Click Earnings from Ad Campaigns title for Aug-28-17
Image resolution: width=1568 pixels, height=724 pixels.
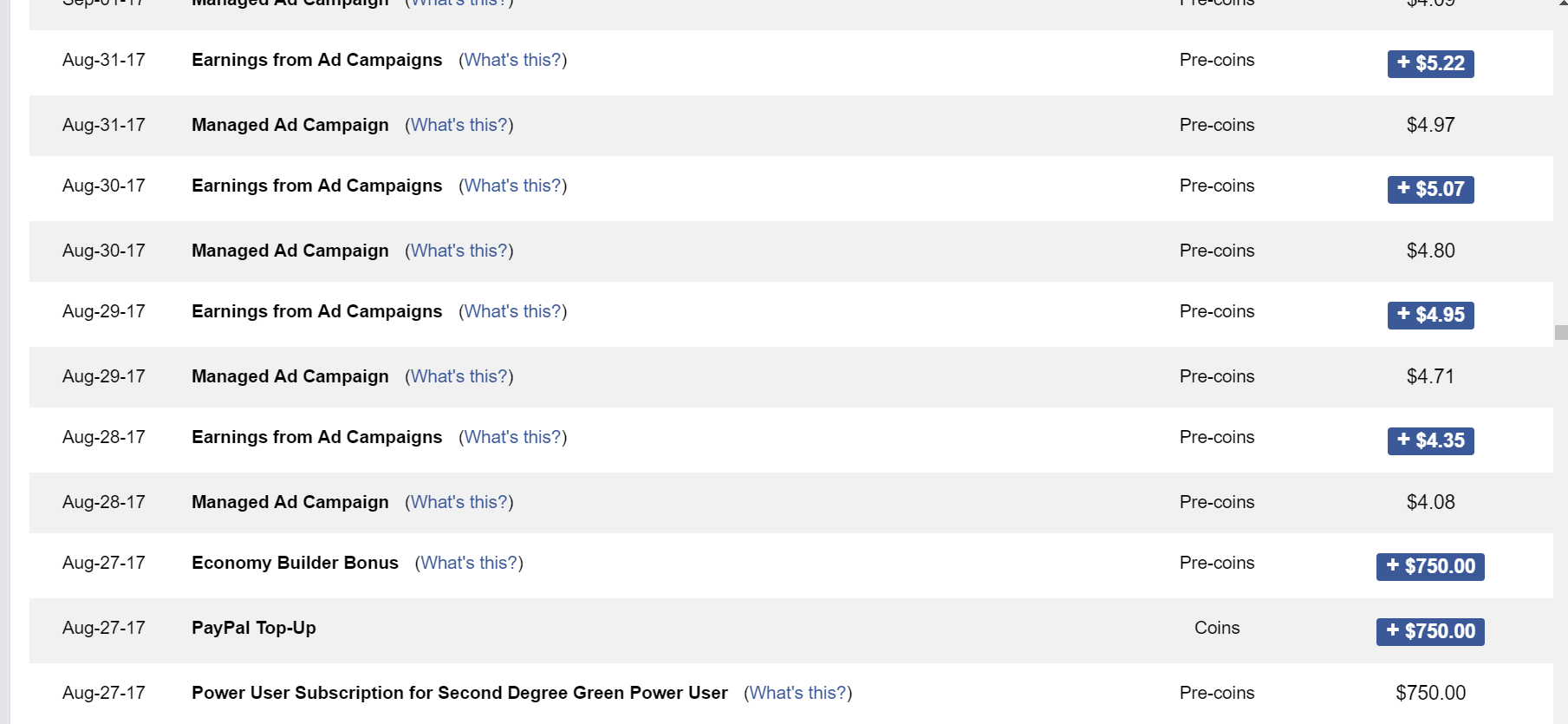pyautogui.click(x=316, y=437)
